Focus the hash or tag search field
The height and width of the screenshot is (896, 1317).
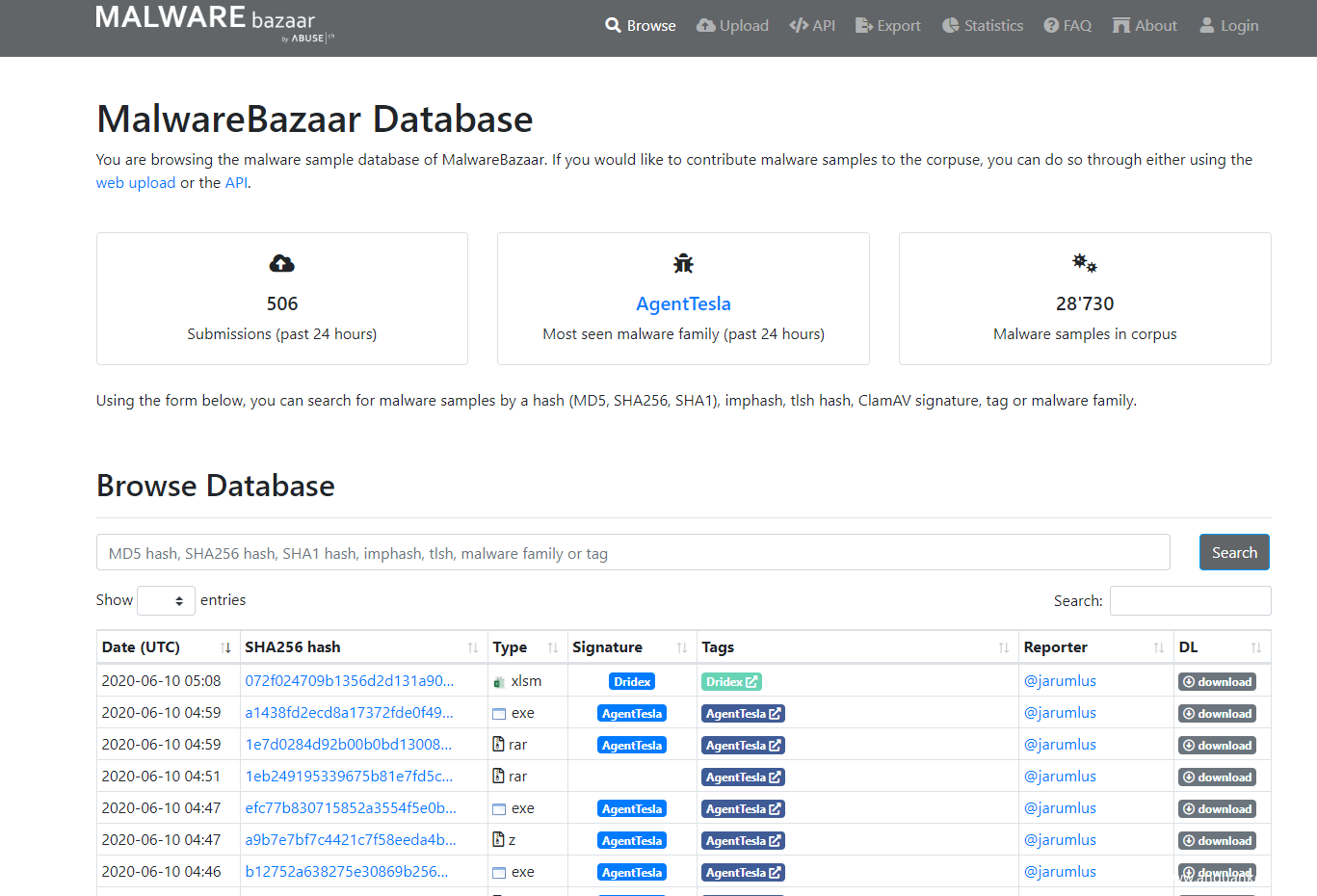[x=633, y=553]
